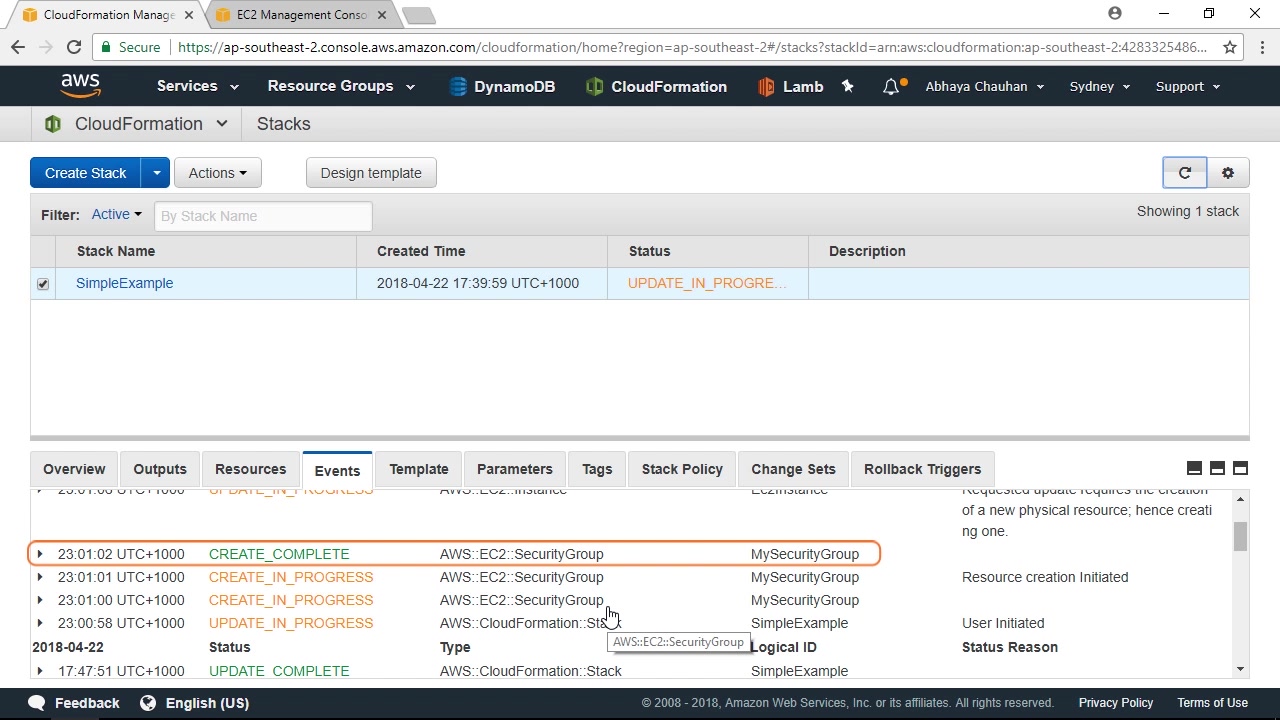Click the AWS logo home icon
The image size is (1280, 720).
point(80,86)
